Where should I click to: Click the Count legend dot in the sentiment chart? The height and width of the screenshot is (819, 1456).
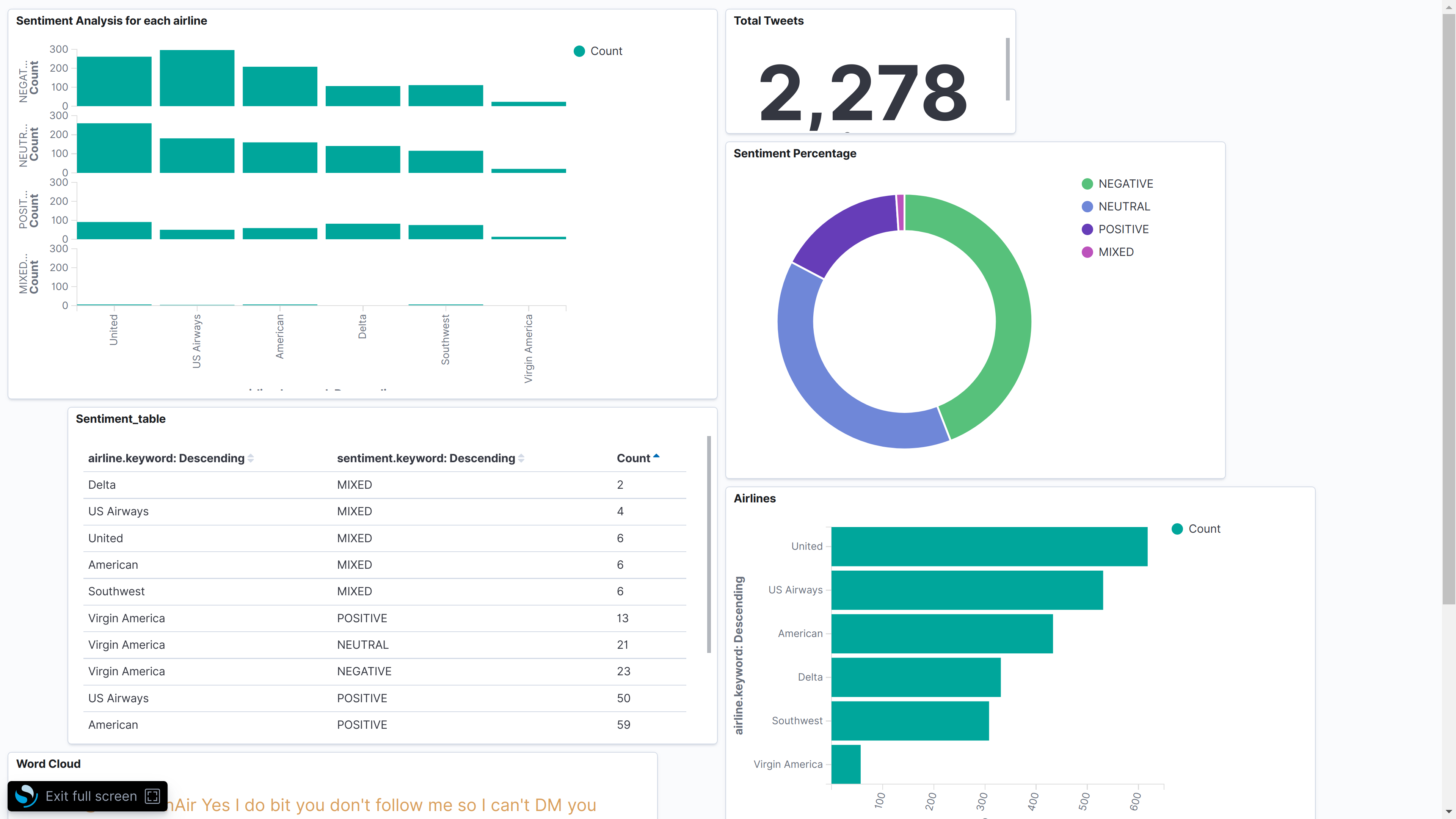[579, 51]
